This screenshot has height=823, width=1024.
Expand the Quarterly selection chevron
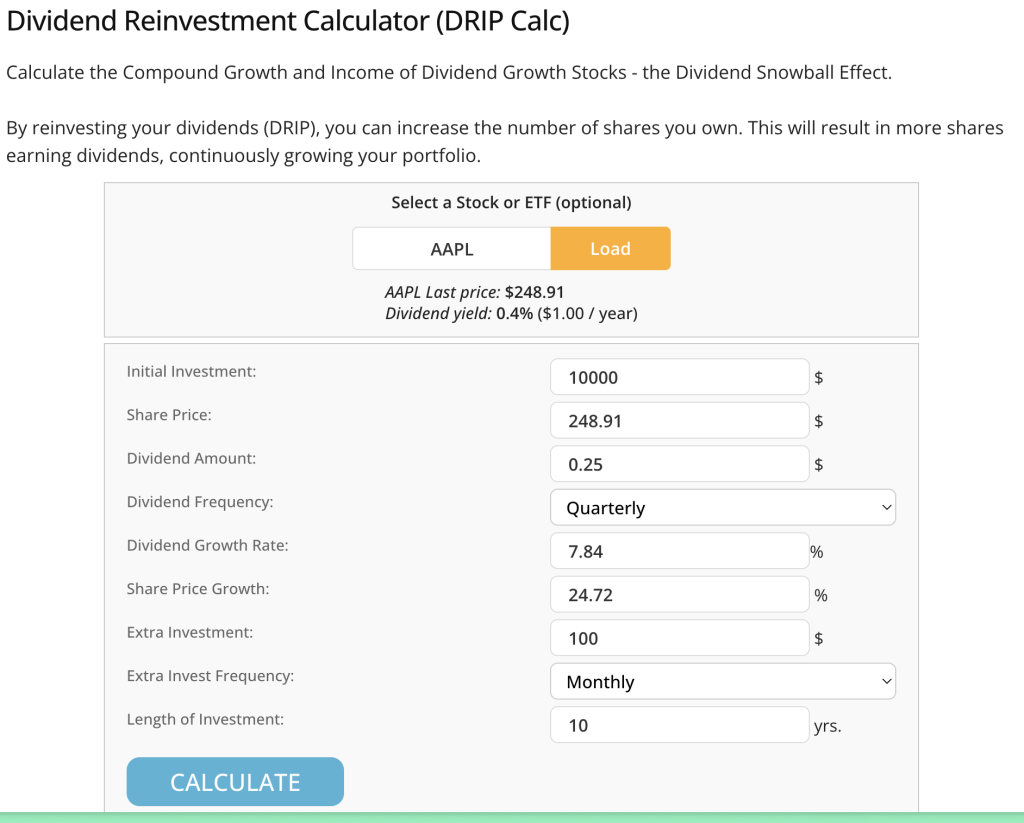click(x=886, y=507)
